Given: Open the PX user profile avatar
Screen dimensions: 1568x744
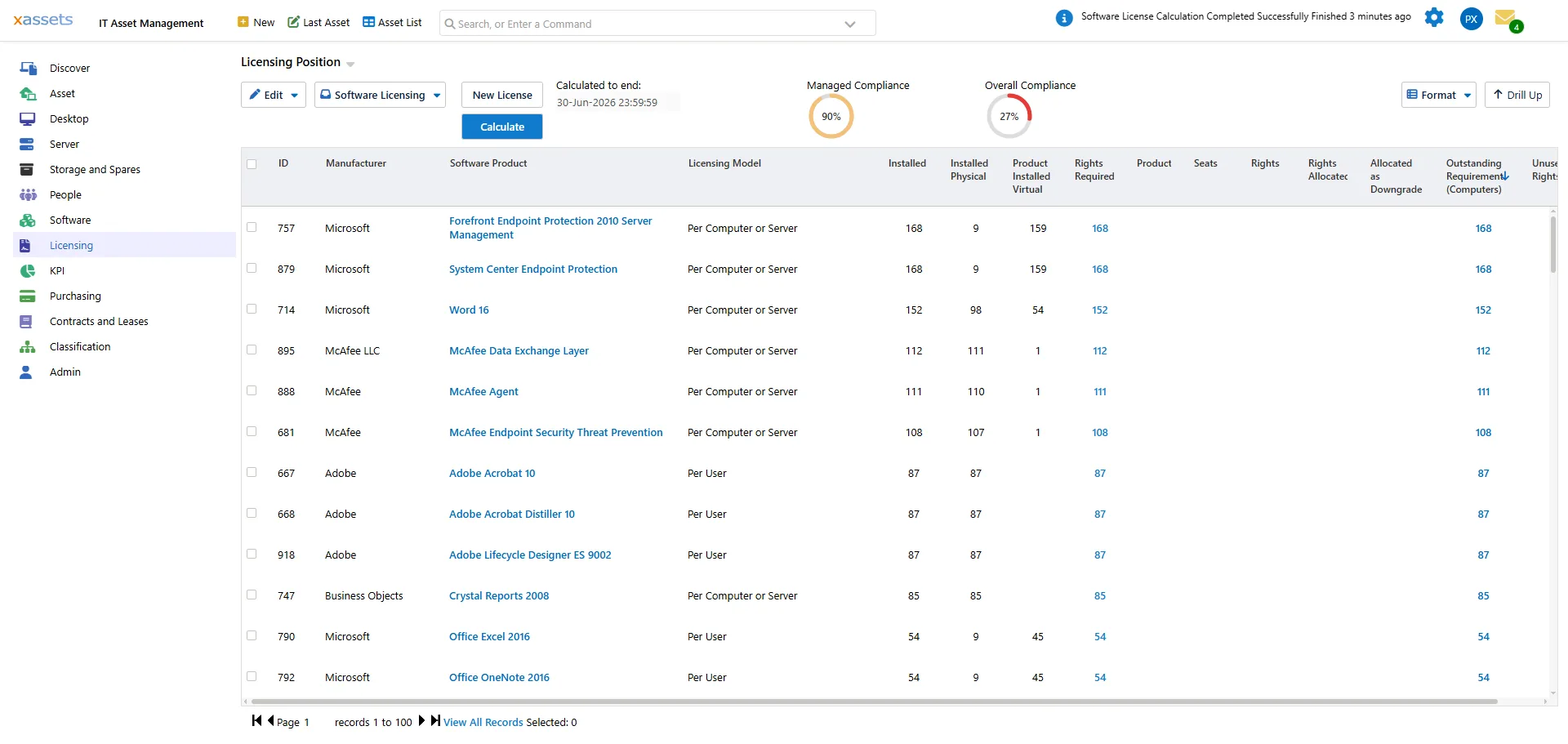Looking at the screenshot, I should 1471,19.
